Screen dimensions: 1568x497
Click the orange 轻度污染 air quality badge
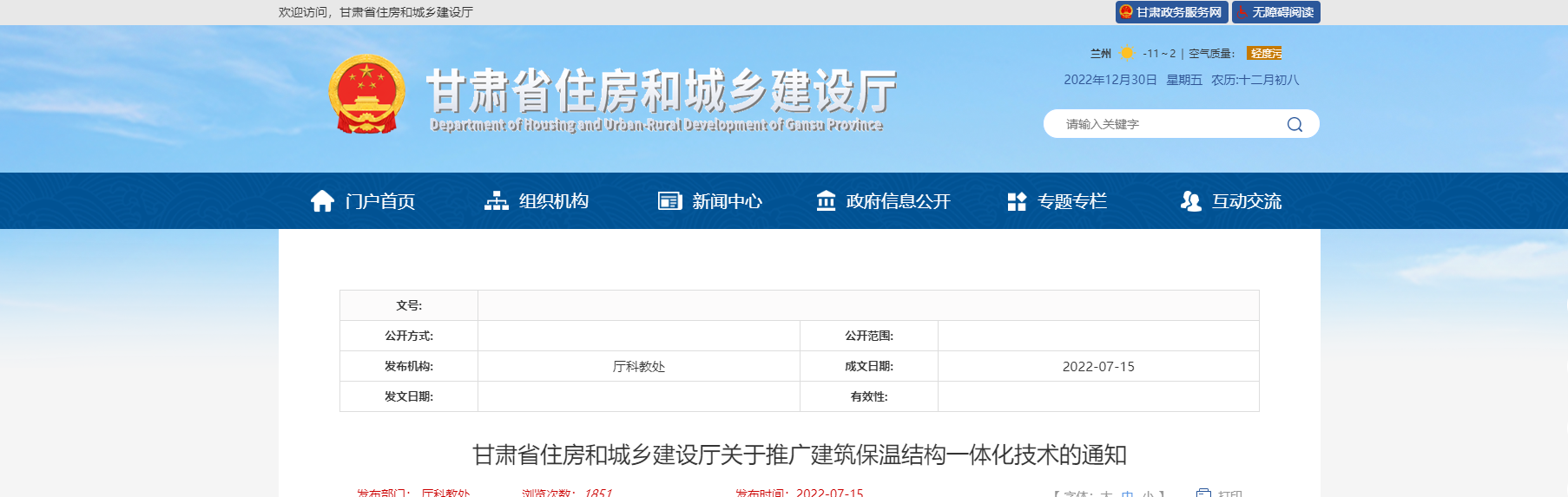coord(1263,54)
